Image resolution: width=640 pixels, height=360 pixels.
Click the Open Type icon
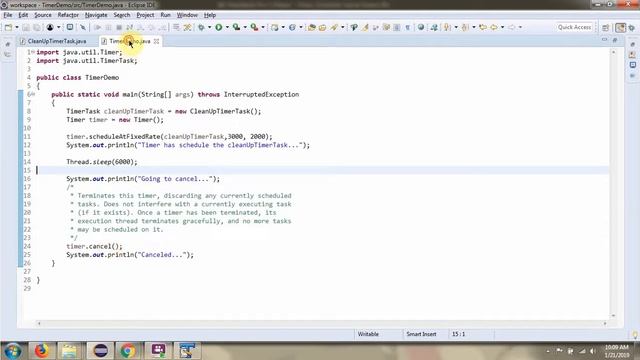coord(312,27)
